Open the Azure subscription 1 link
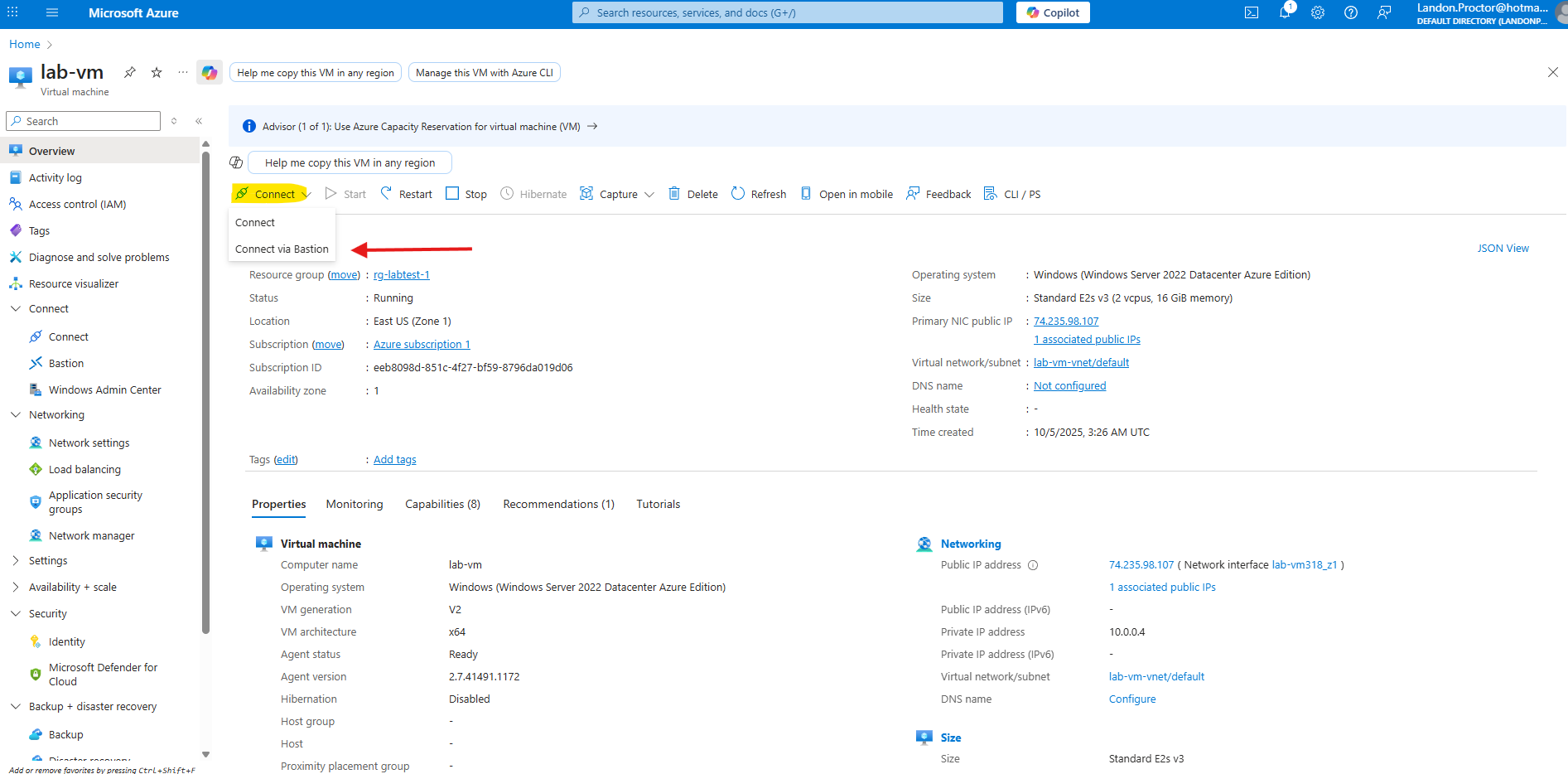1568x774 pixels. (x=422, y=344)
